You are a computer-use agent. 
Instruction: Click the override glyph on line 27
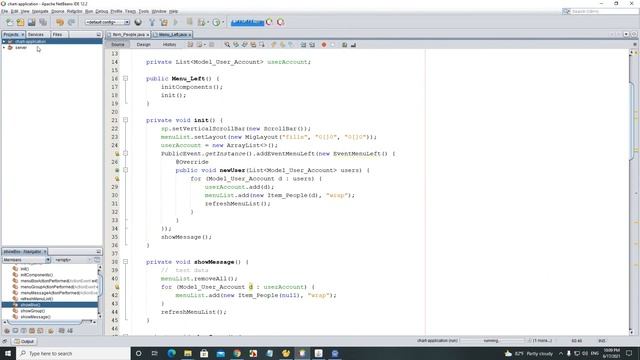coord(117,170)
